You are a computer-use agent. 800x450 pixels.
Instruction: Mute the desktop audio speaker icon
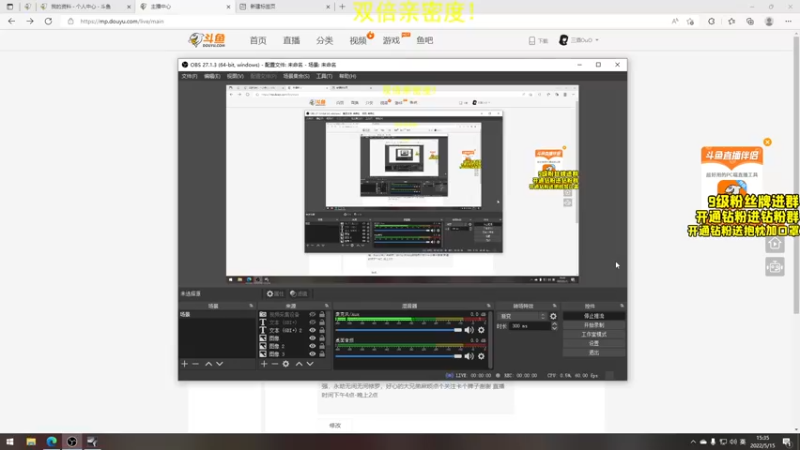click(x=469, y=356)
